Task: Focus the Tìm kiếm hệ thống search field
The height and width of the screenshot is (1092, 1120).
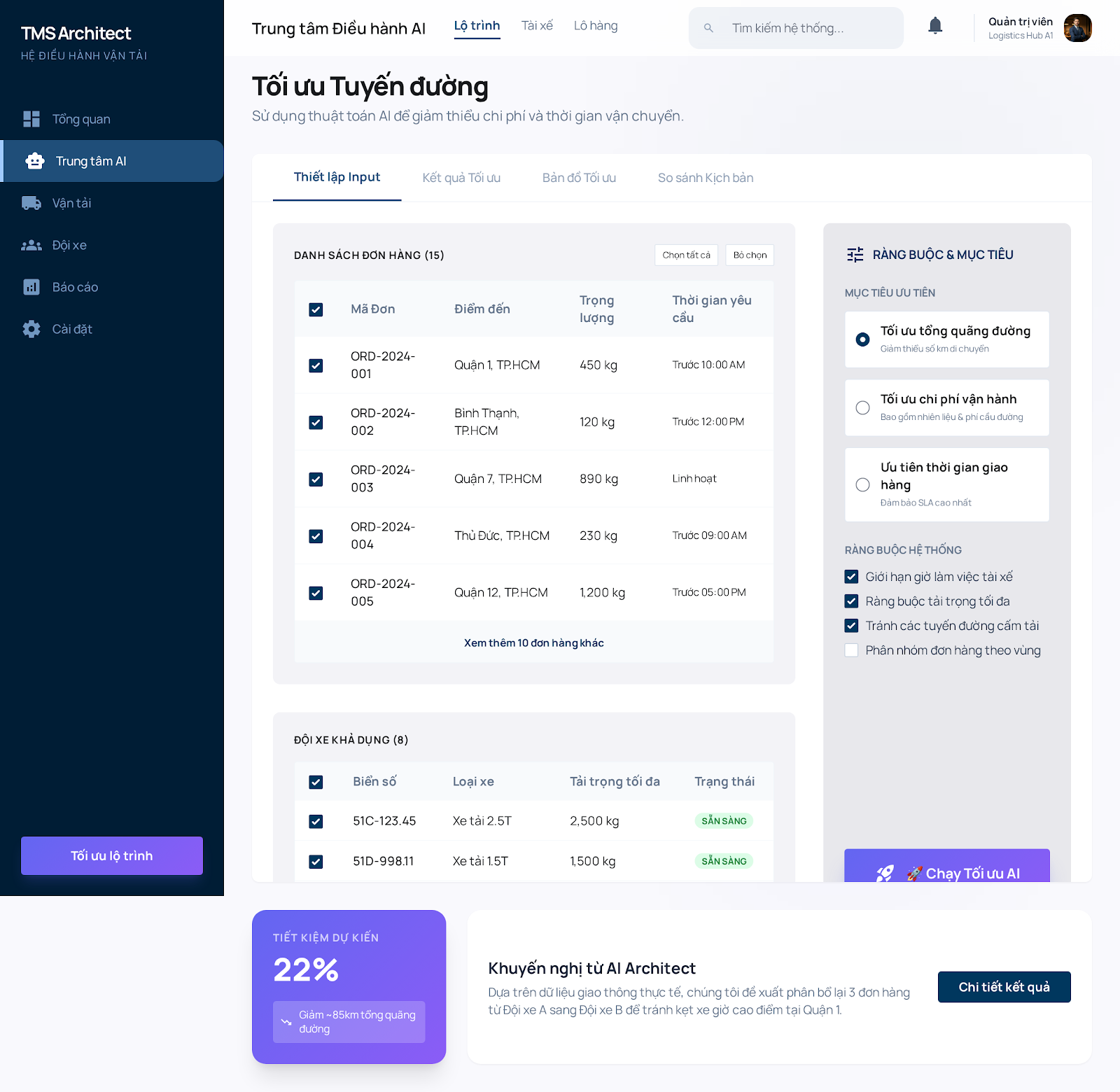Action: click(x=797, y=28)
